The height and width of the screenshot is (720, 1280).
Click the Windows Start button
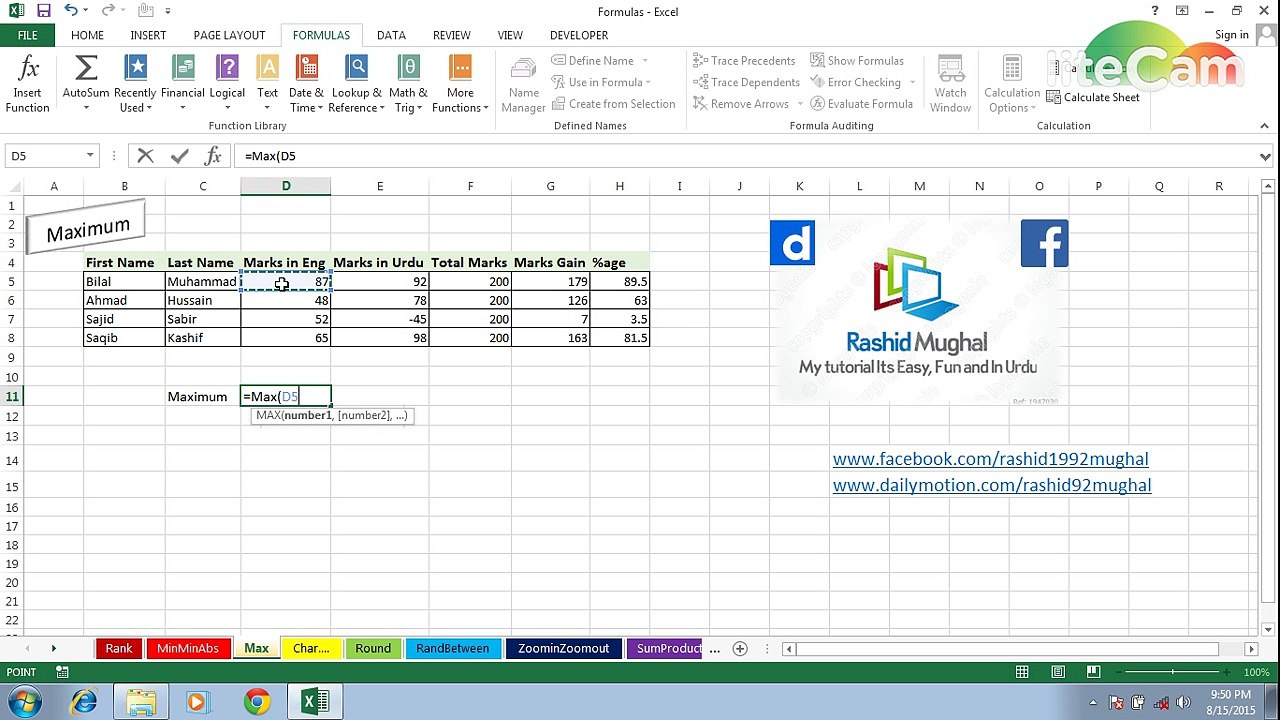click(25, 702)
